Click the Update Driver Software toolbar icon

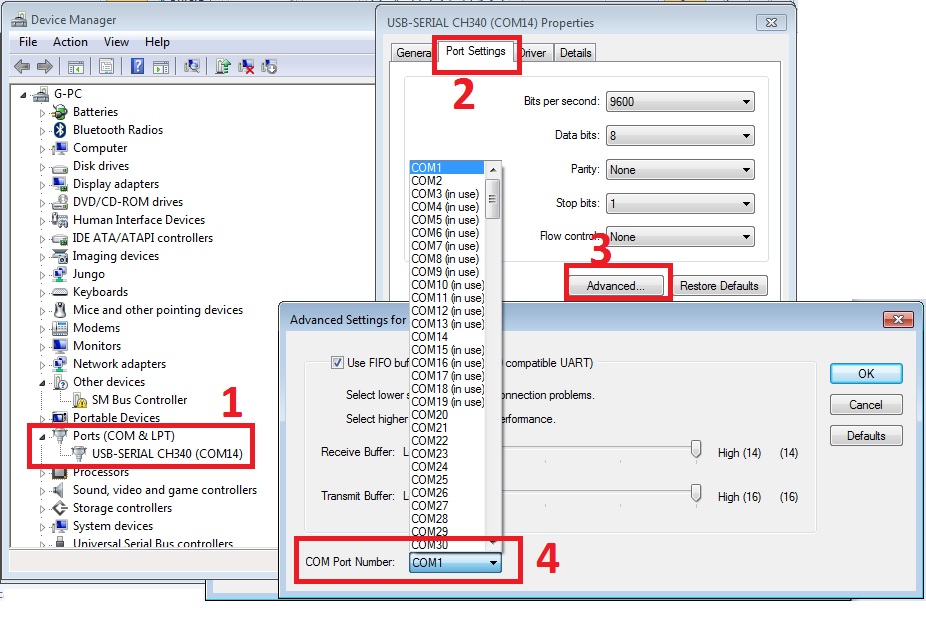click(222, 66)
